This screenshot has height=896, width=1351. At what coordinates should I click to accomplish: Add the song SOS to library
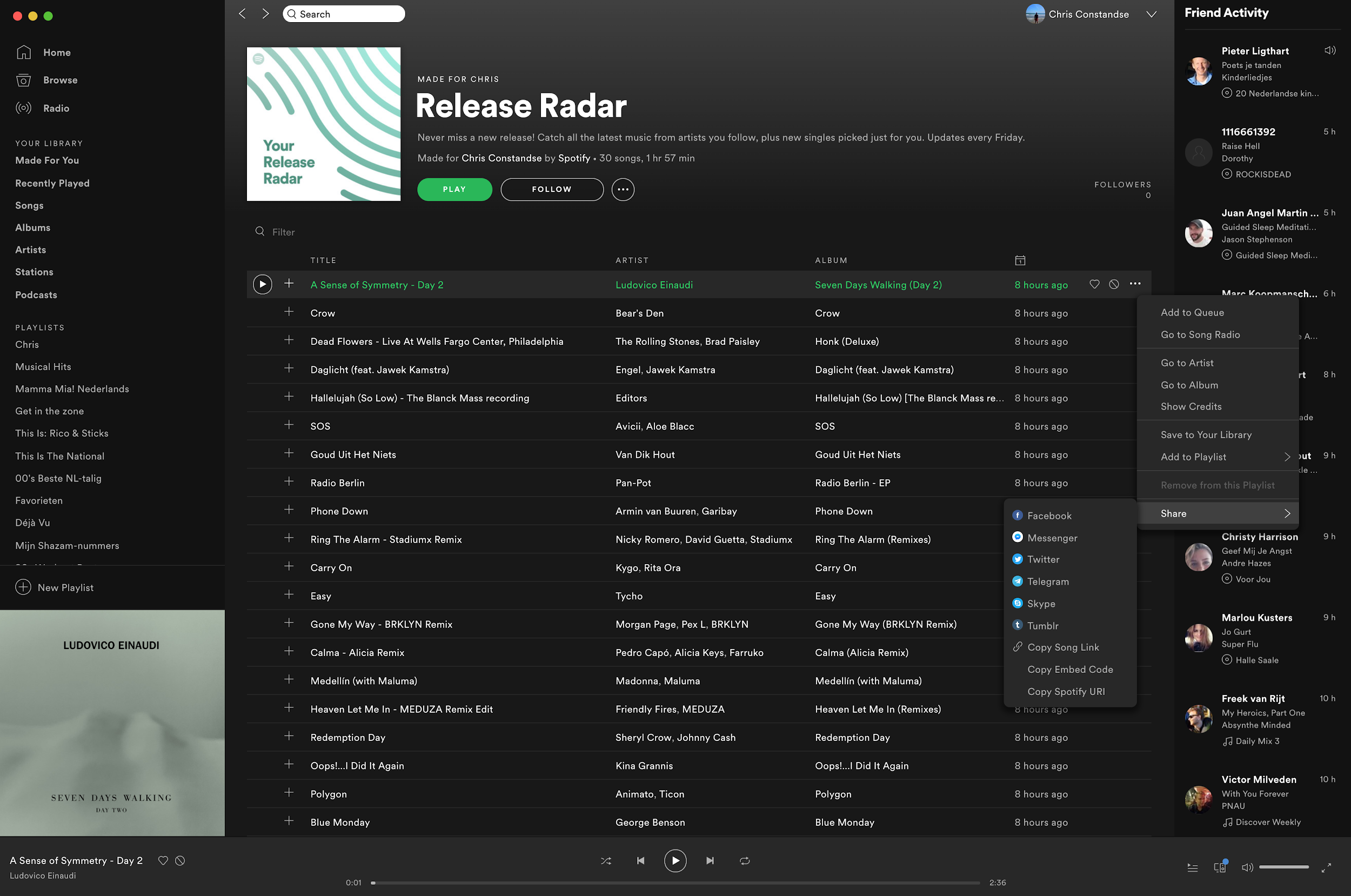click(289, 425)
